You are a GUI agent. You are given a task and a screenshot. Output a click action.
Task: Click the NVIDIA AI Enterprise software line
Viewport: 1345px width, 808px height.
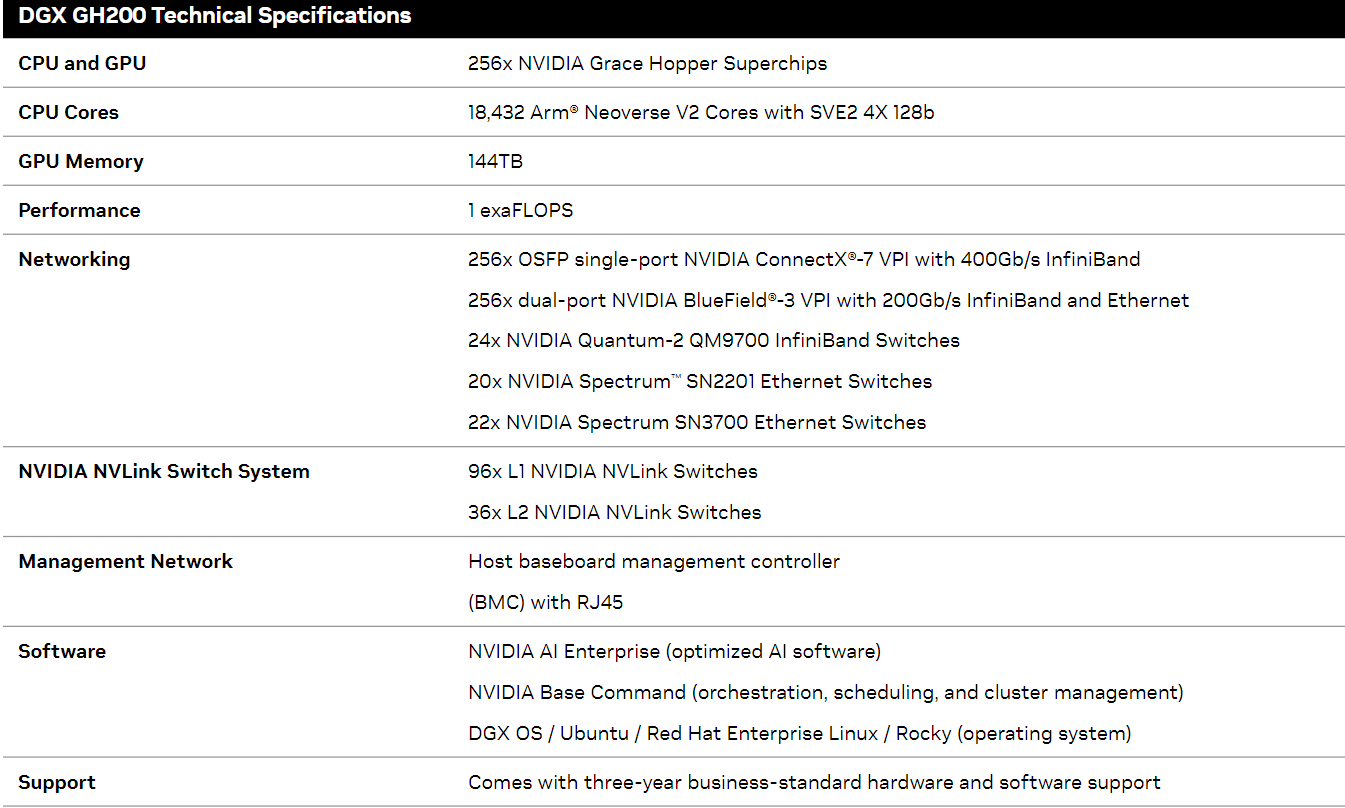coord(674,651)
